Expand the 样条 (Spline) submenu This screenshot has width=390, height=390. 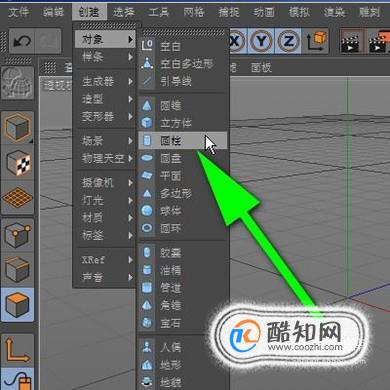pyautogui.click(x=105, y=57)
